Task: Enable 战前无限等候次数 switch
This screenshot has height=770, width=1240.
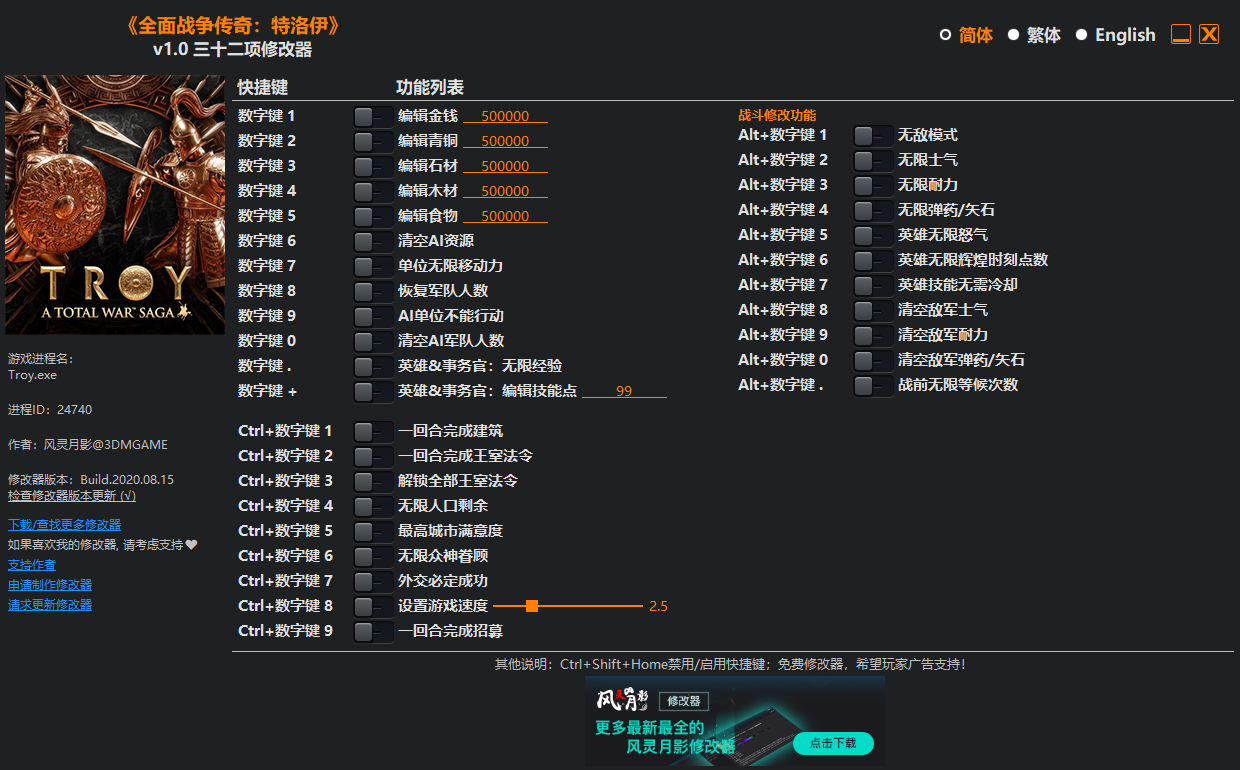Action: (x=873, y=384)
